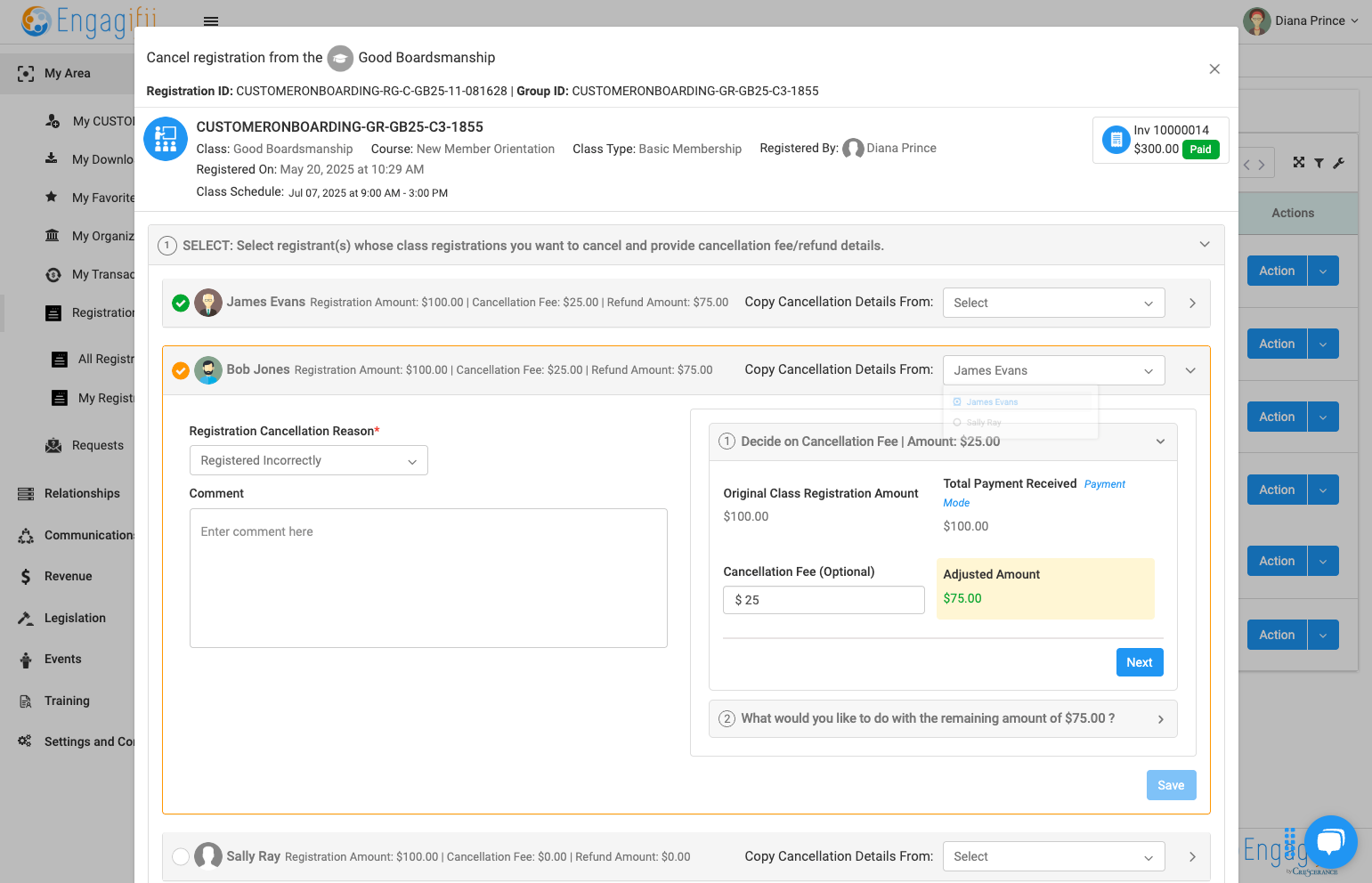Open Sally Ray copy details dropdown

click(x=1054, y=856)
